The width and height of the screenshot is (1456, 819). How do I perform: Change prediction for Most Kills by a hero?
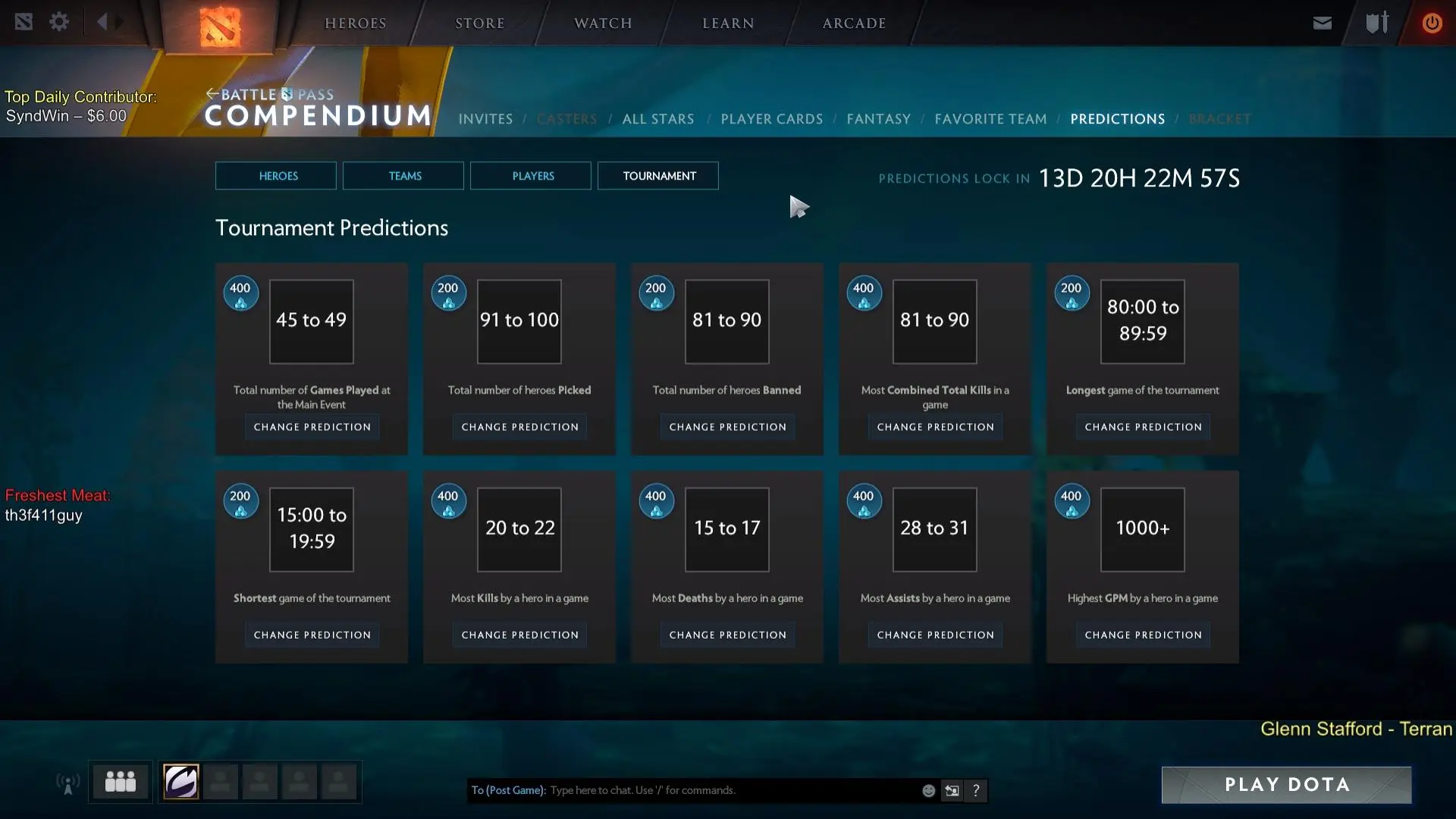click(519, 635)
